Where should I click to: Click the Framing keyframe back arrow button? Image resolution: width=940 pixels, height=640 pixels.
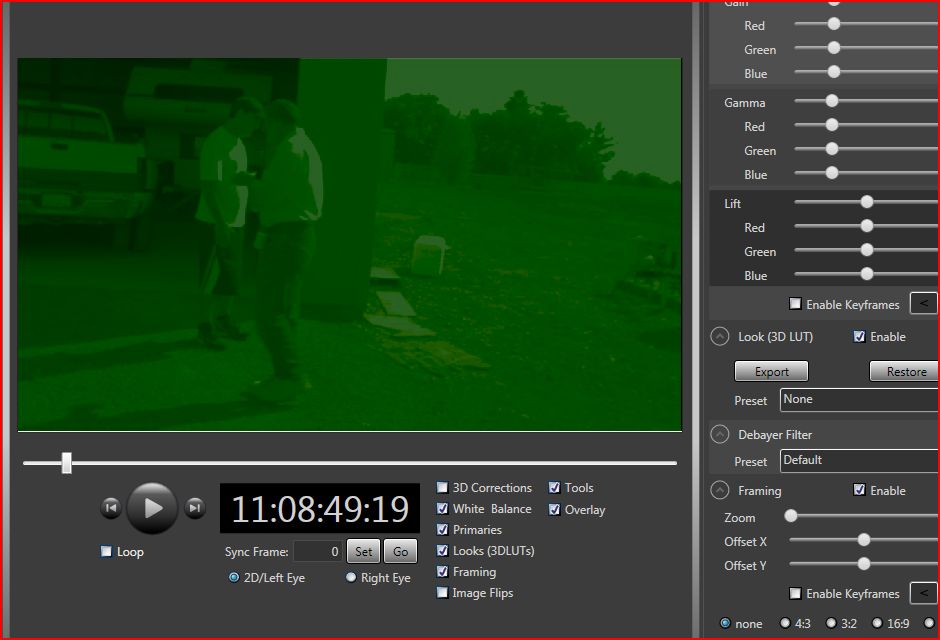tap(923, 593)
